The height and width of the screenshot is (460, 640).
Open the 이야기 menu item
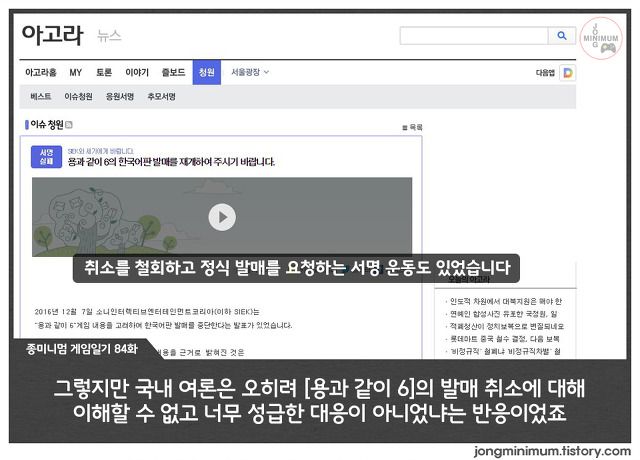point(137,73)
